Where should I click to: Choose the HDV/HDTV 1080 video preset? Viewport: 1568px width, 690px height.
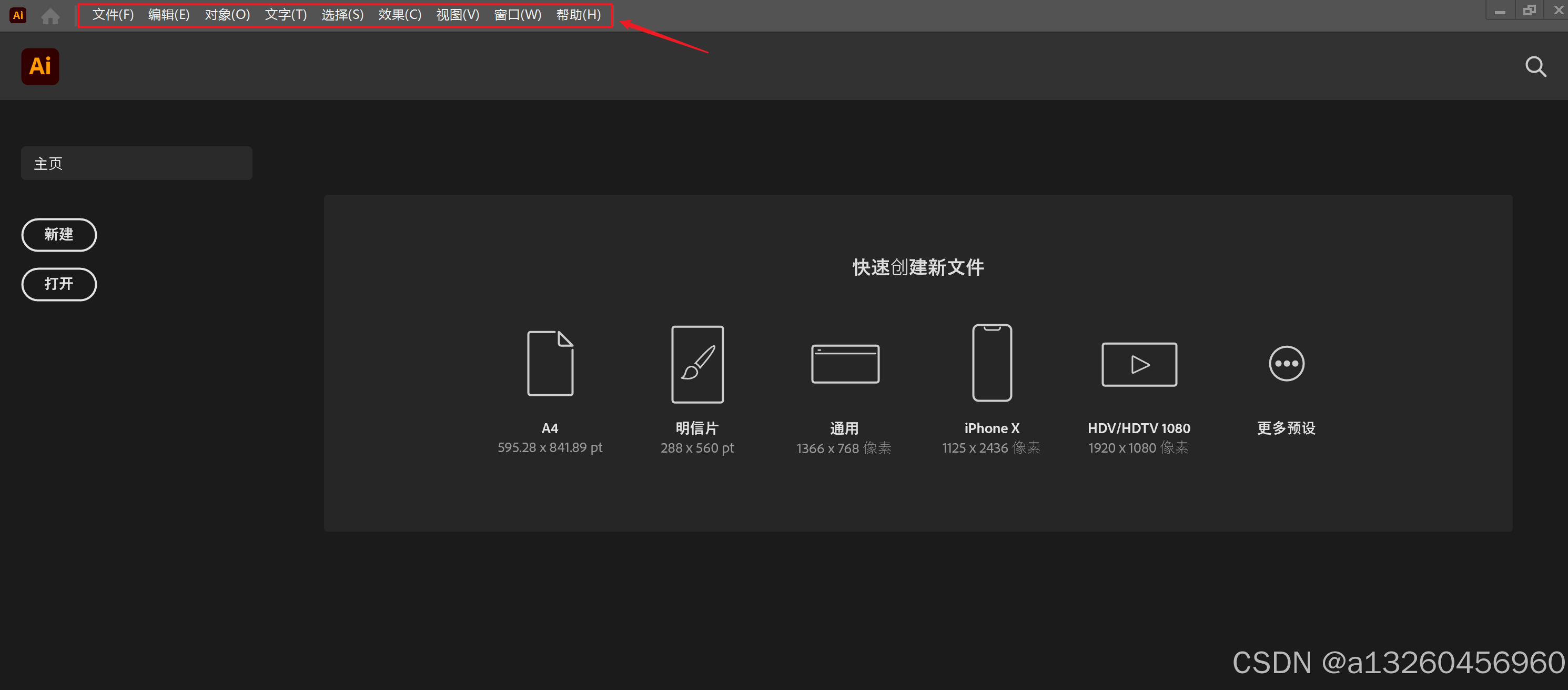pos(1139,364)
